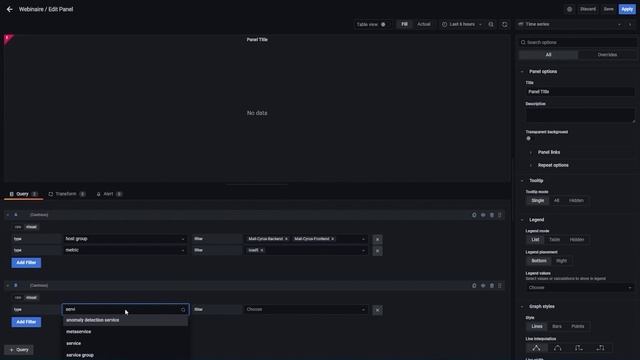The image size is (640, 360).
Task: Select step-before line interpolation icon
Action: coord(579,348)
